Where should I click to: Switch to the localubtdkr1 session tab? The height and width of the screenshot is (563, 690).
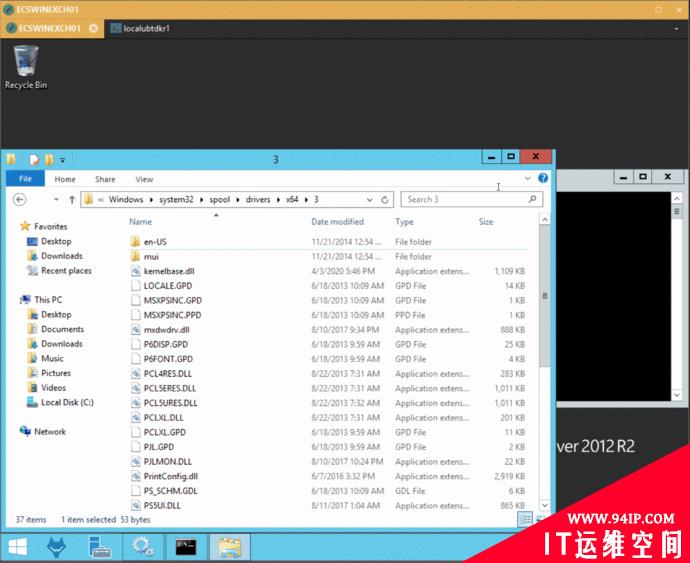[141, 29]
